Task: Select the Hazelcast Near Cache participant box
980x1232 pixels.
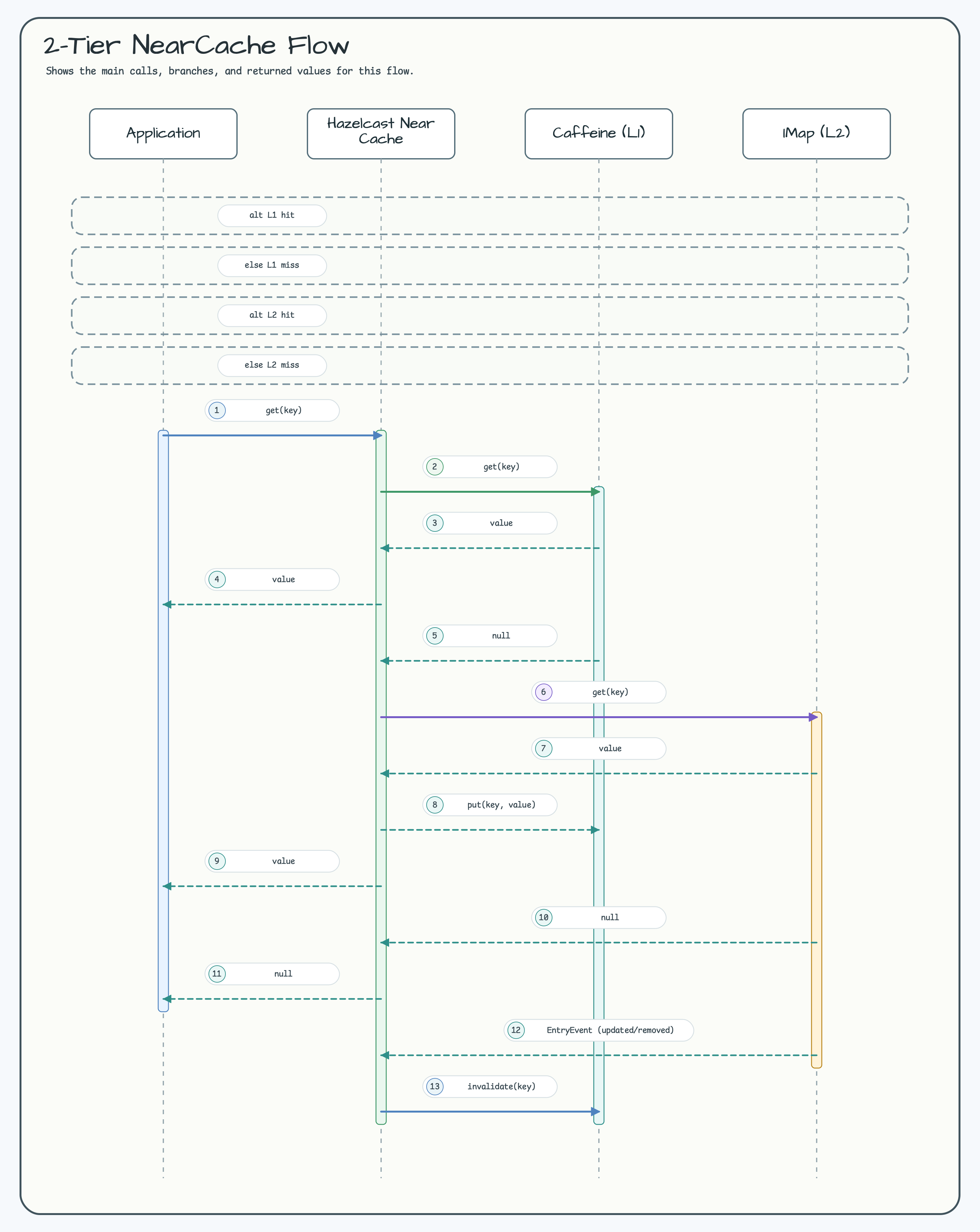Action: coord(381,134)
